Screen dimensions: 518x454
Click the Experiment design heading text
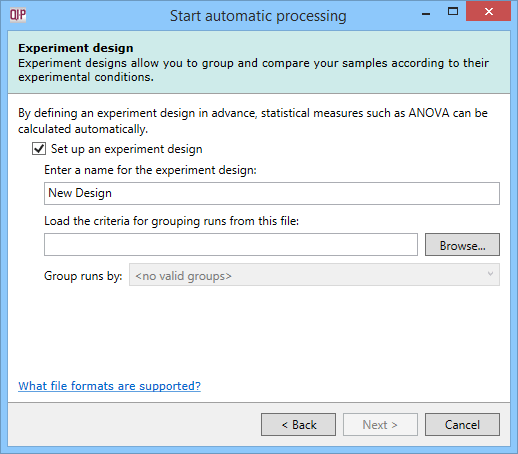[x=76, y=48]
